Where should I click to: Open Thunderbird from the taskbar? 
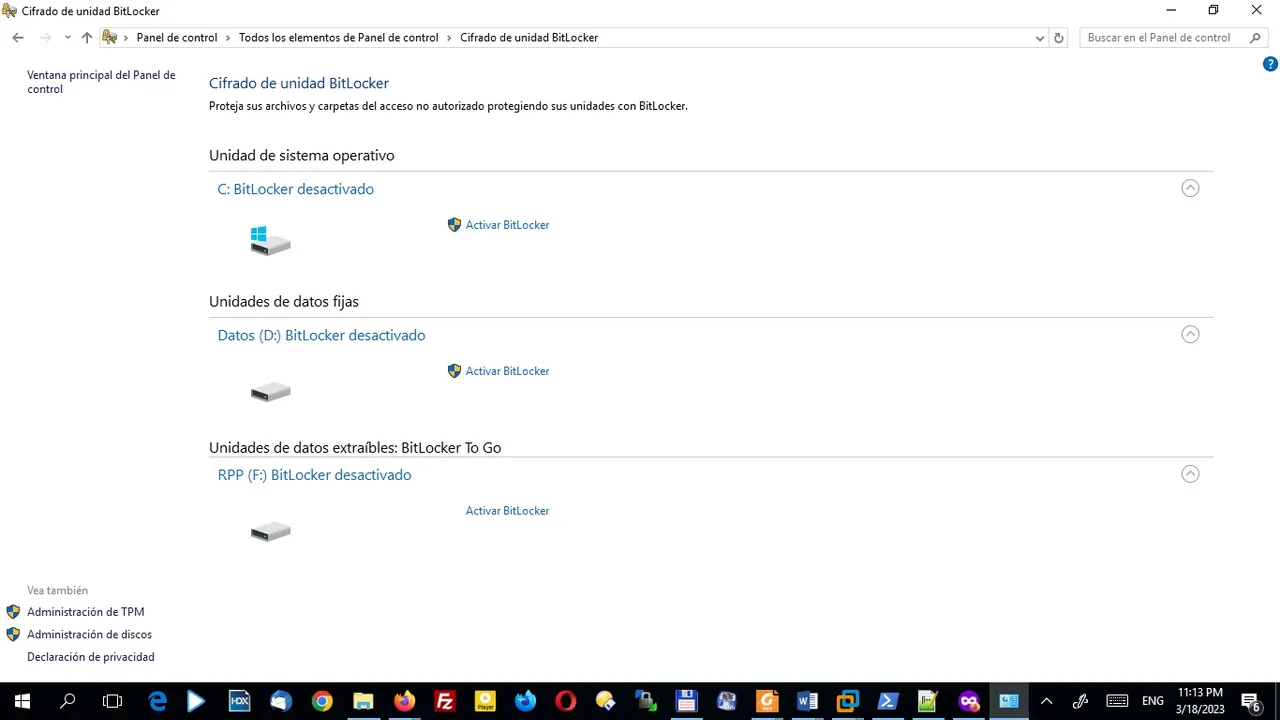pyautogui.click(x=281, y=701)
